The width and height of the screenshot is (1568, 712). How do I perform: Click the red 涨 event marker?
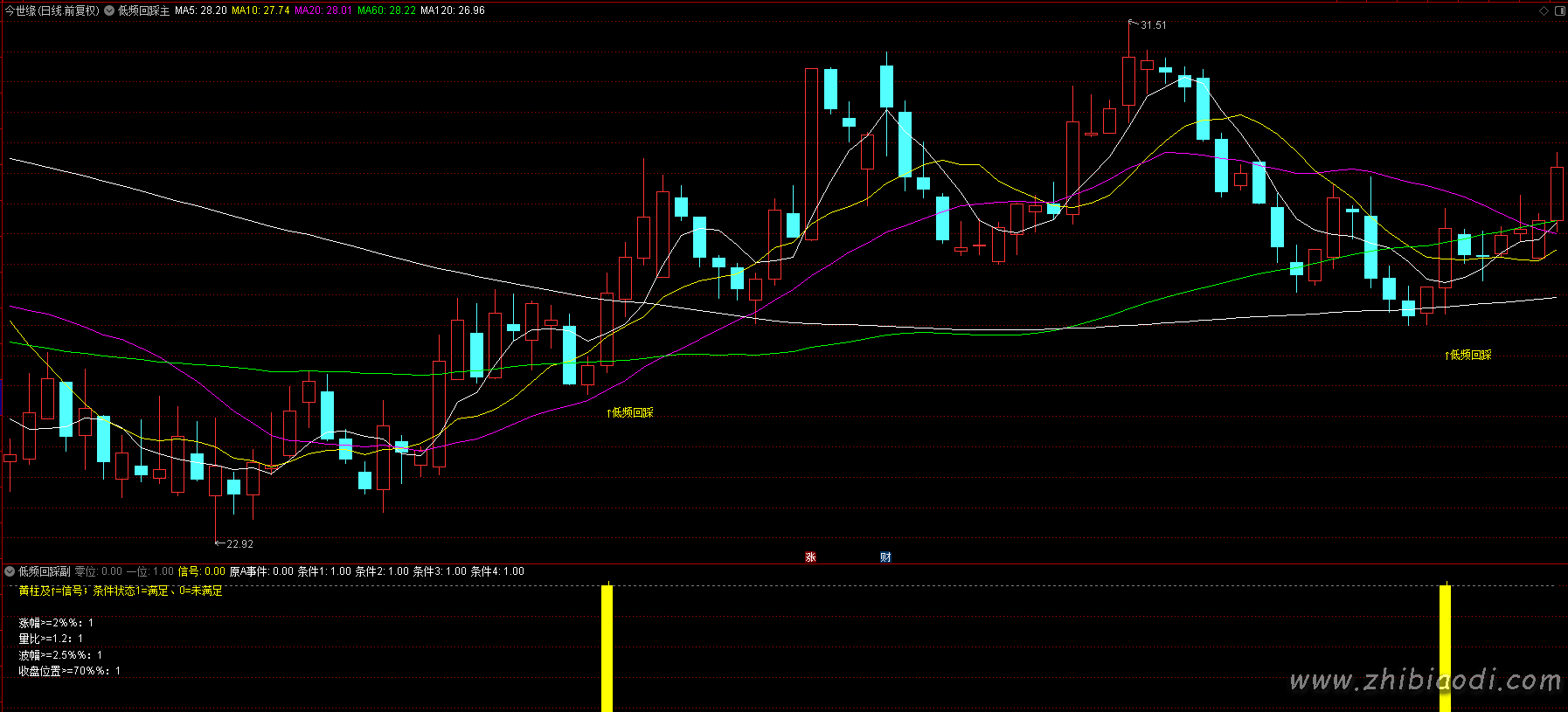[810, 557]
